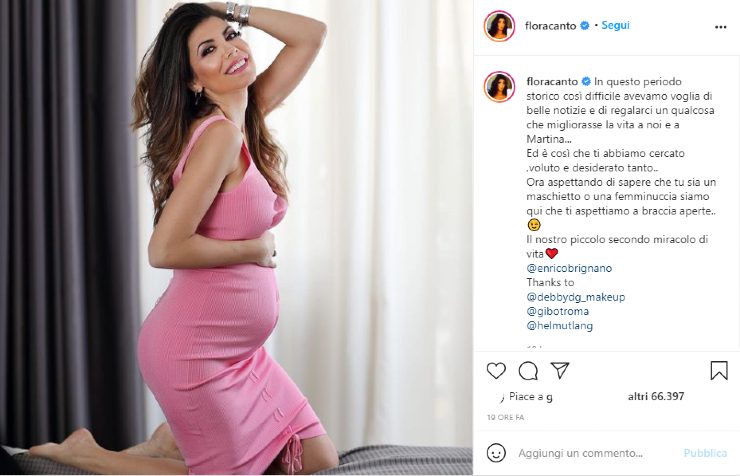740x476 pixels.
Task: Open the @enricobrignano mention
Action: click(x=569, y=268)
